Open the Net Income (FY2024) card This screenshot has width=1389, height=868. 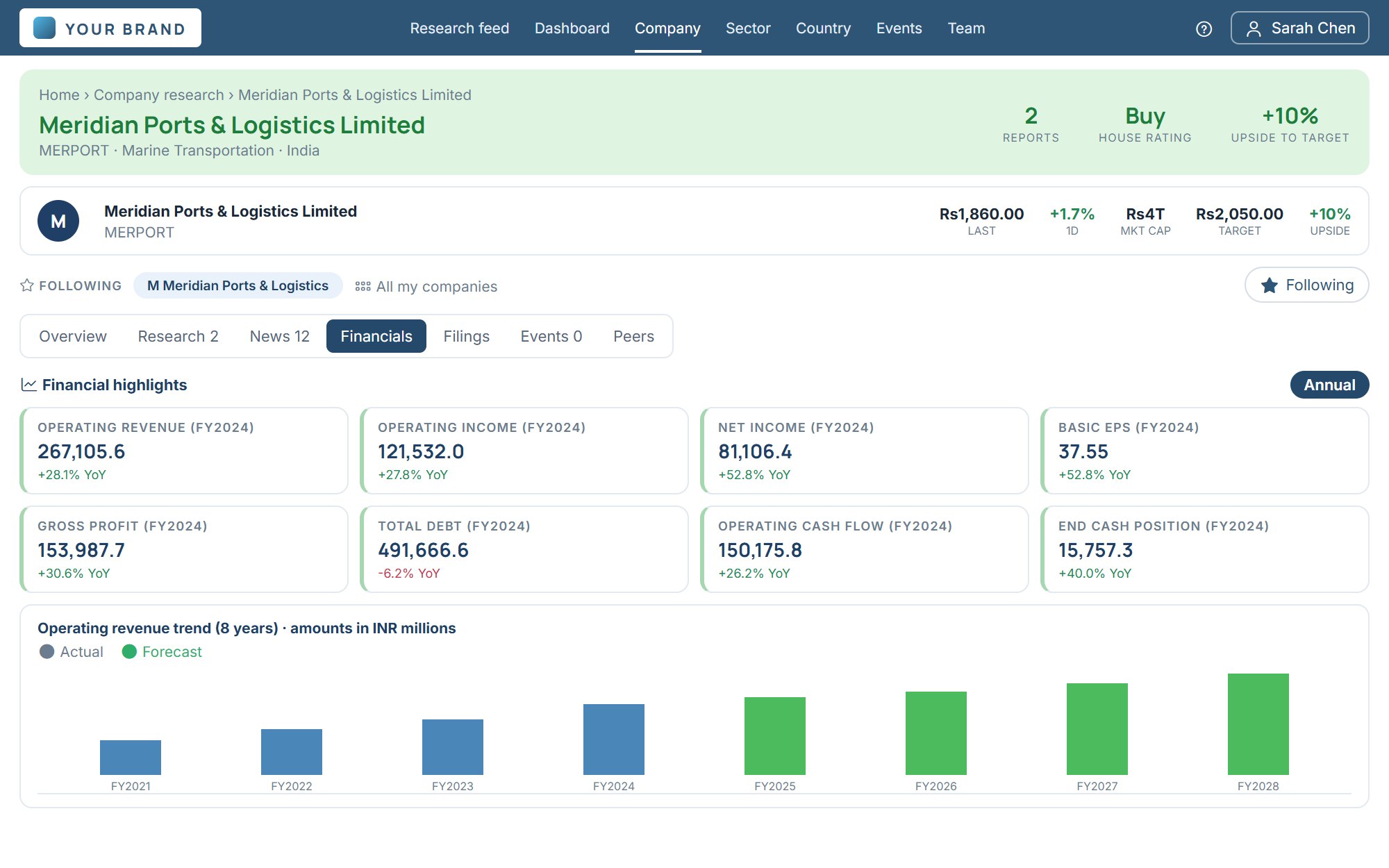[x=865, y=451]
